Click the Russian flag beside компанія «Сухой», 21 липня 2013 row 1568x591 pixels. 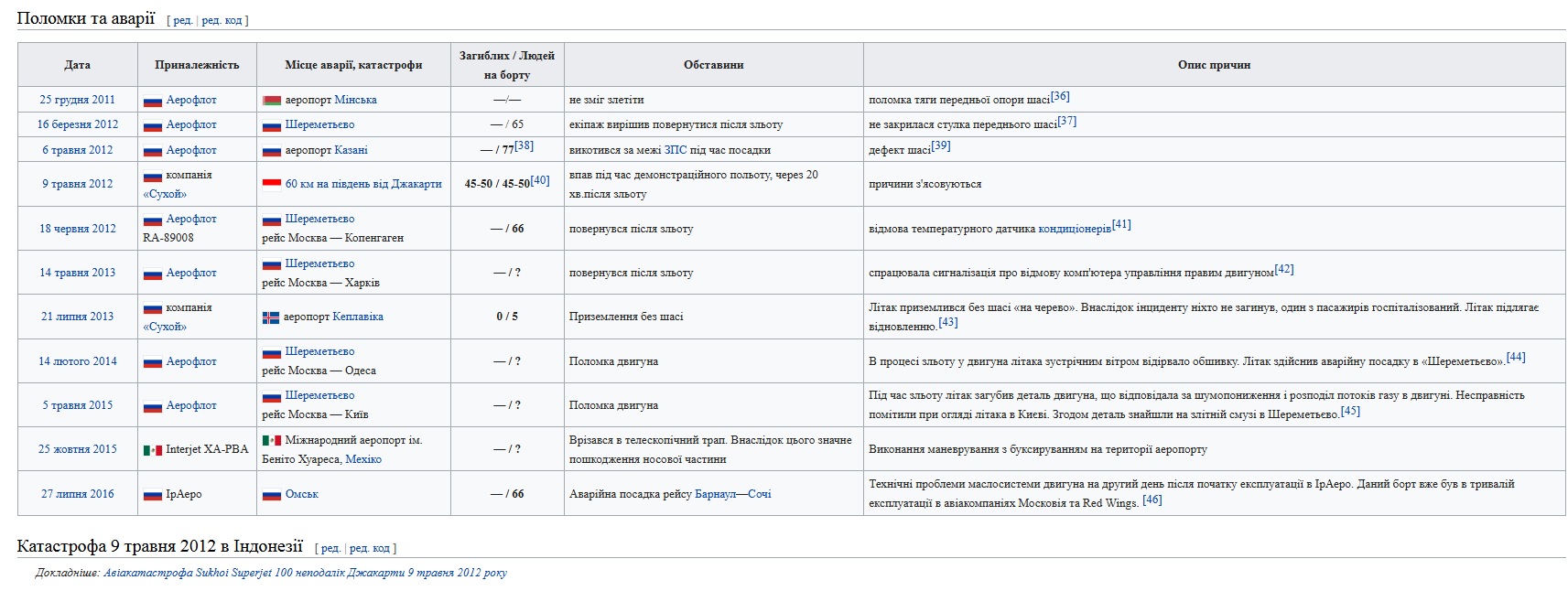click(x=153, y=308)
